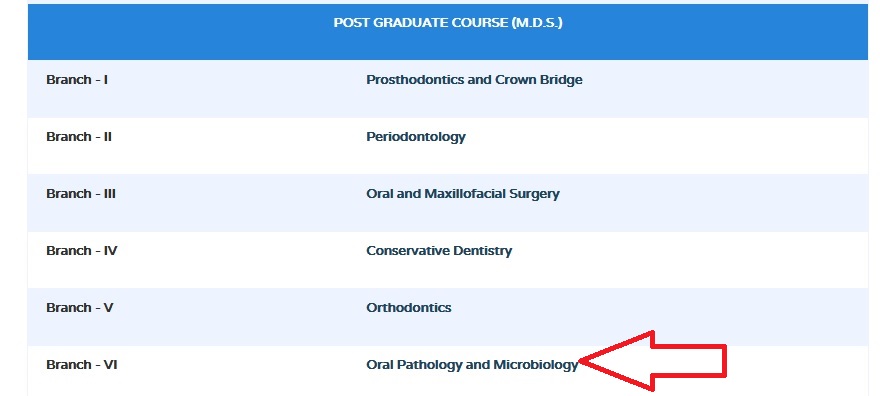Click Branch - I label

tap(77, 80)
